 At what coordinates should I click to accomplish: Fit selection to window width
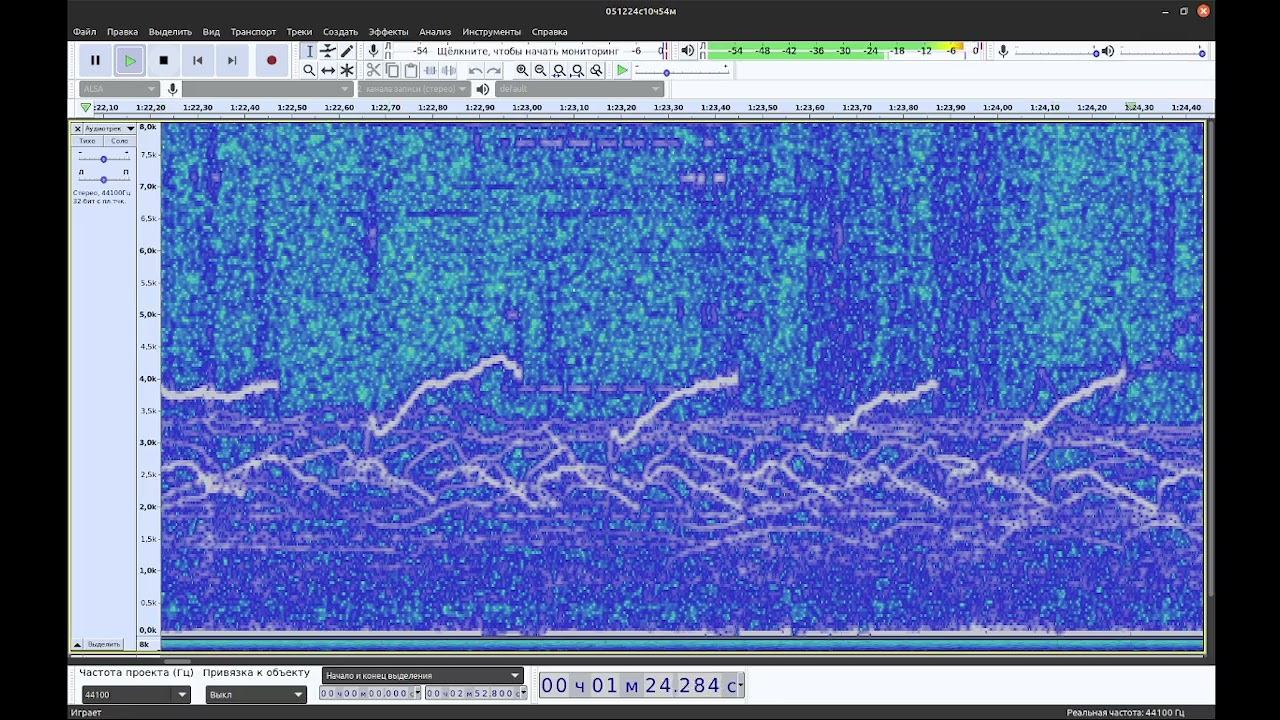coord(560,70)
